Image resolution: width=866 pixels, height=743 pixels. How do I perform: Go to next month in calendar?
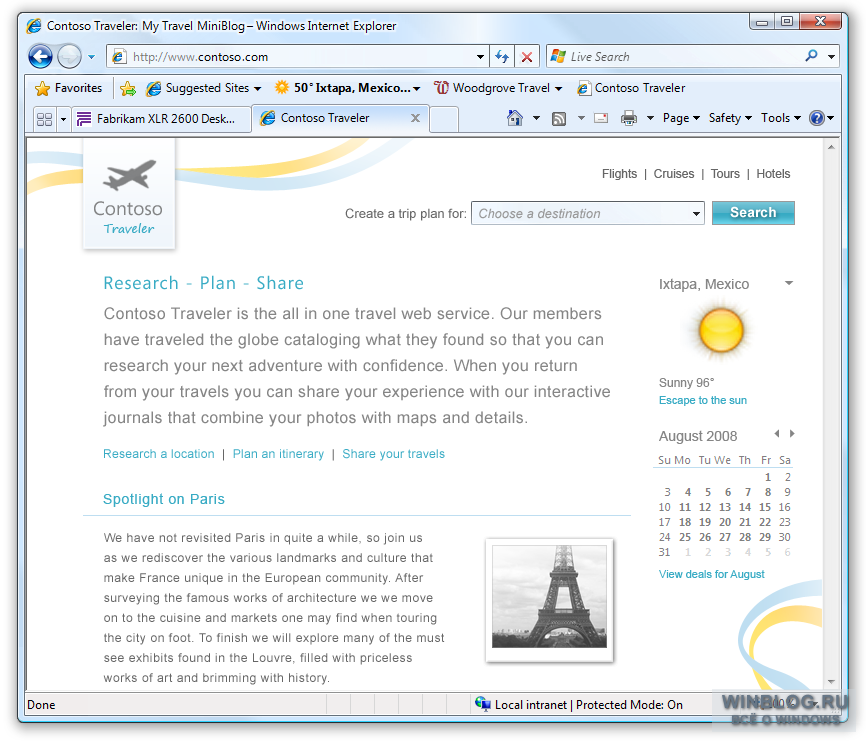(792, 434)
